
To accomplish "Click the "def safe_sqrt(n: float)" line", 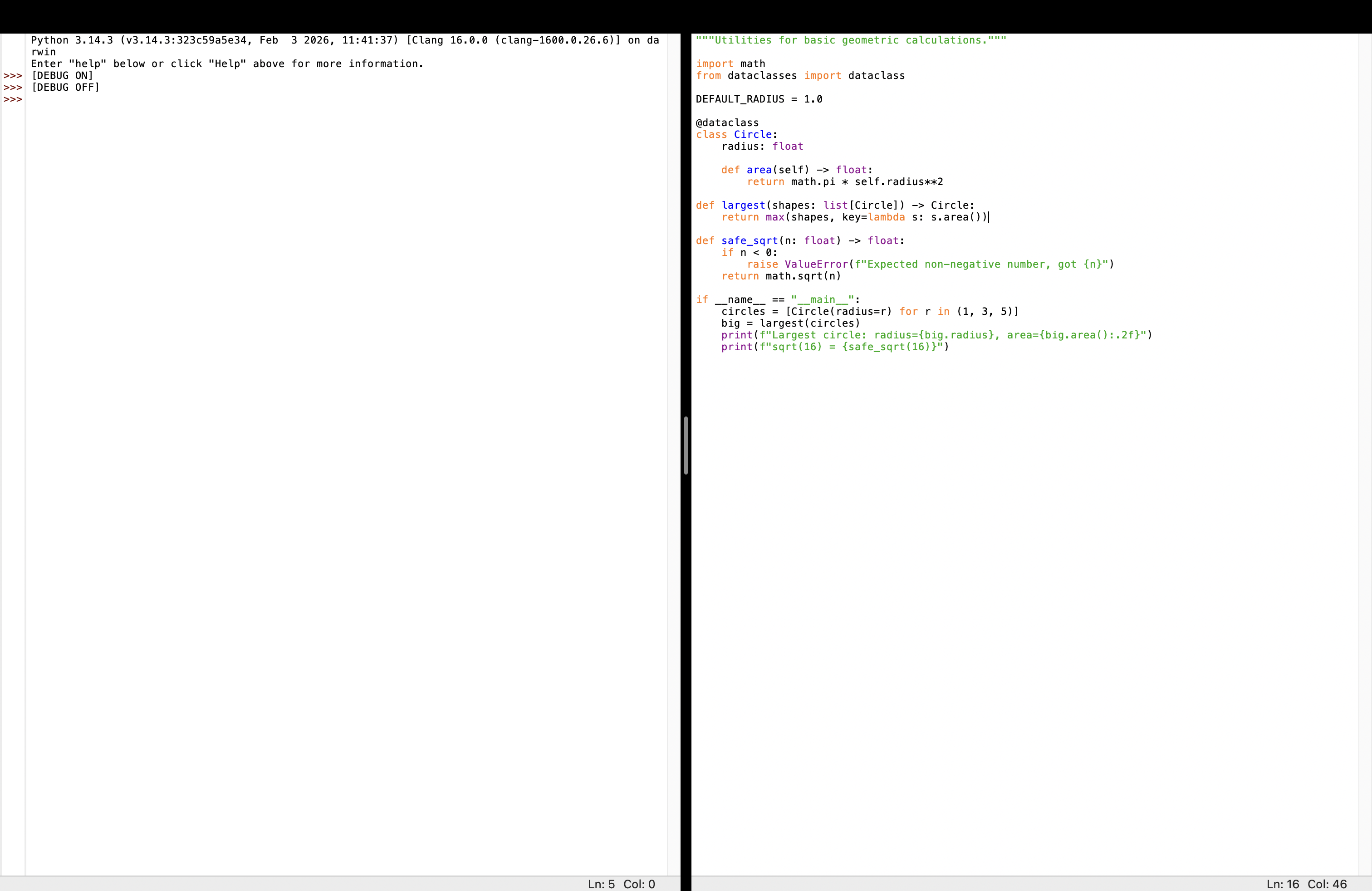I will (x=800, y=241).
